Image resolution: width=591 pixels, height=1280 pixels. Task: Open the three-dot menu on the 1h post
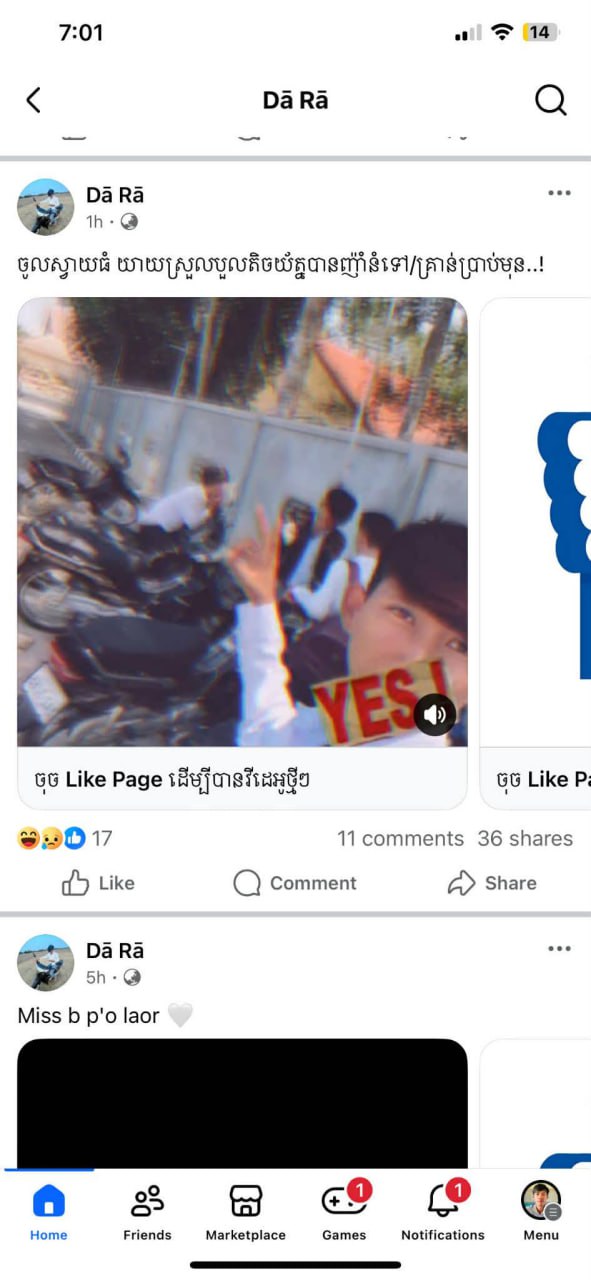pyautogui.click(x=559, y=194)
